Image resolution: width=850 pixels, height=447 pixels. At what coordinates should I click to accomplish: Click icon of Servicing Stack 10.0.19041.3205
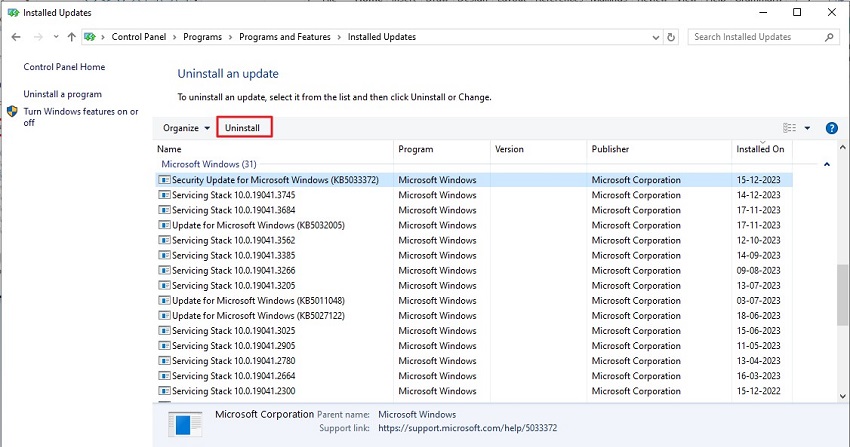pos(164,286)
